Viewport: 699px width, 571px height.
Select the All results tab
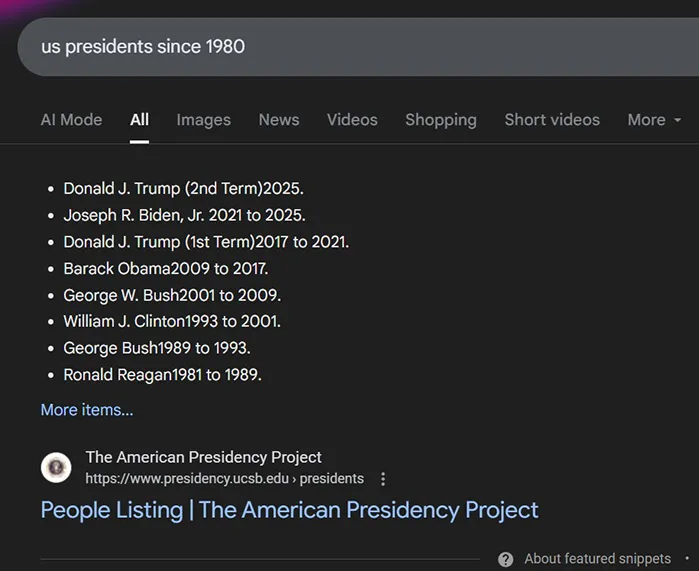tap(139, 120)
